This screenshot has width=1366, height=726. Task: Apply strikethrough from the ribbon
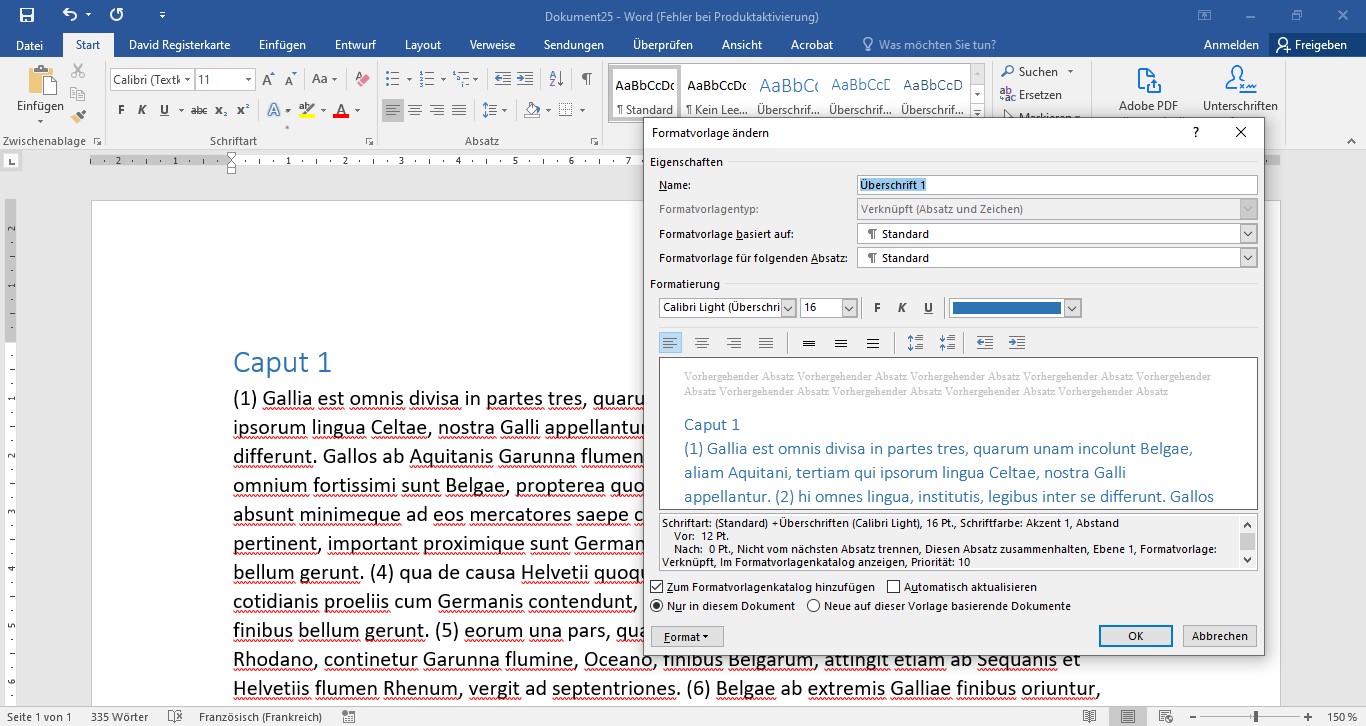tap(199, 110)
